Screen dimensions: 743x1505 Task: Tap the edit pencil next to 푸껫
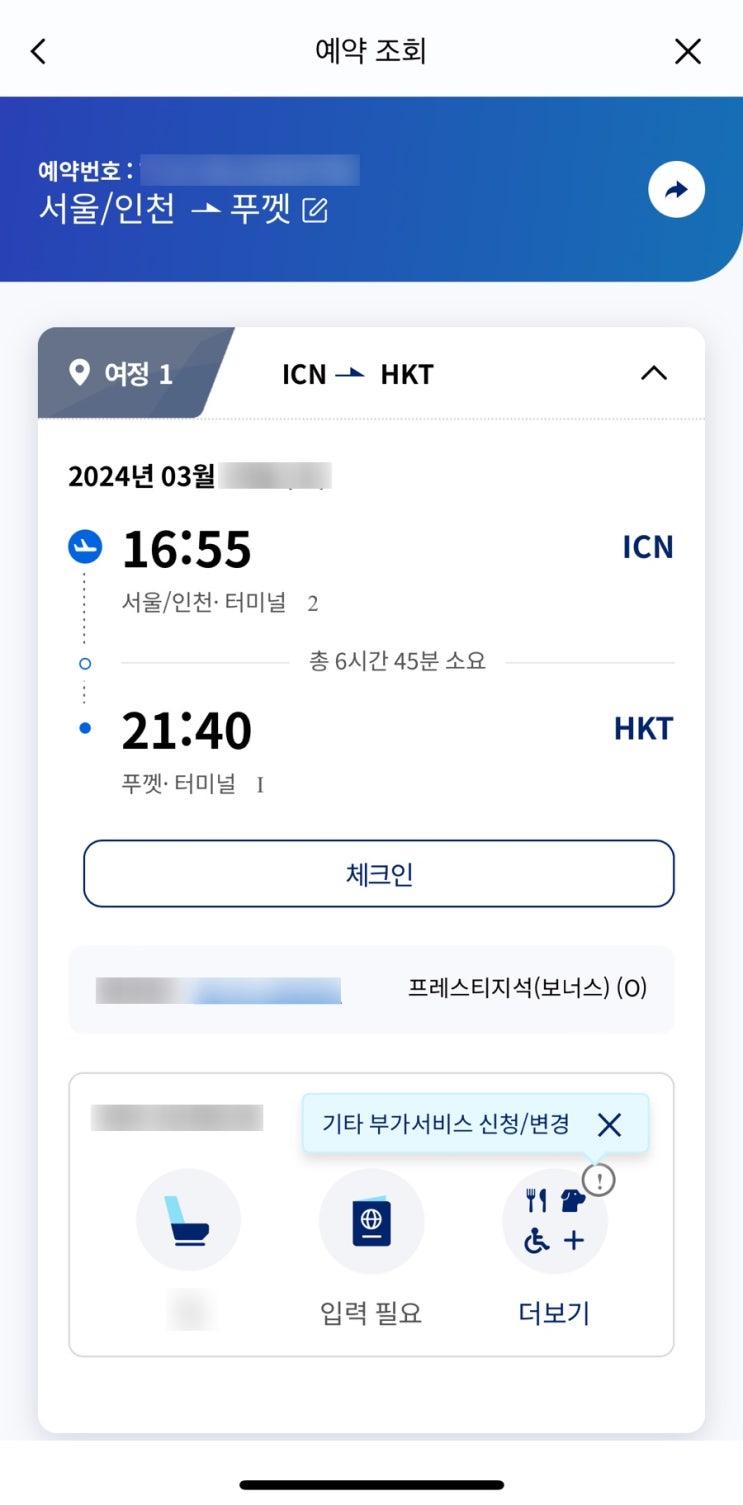[x=315, y=211]
